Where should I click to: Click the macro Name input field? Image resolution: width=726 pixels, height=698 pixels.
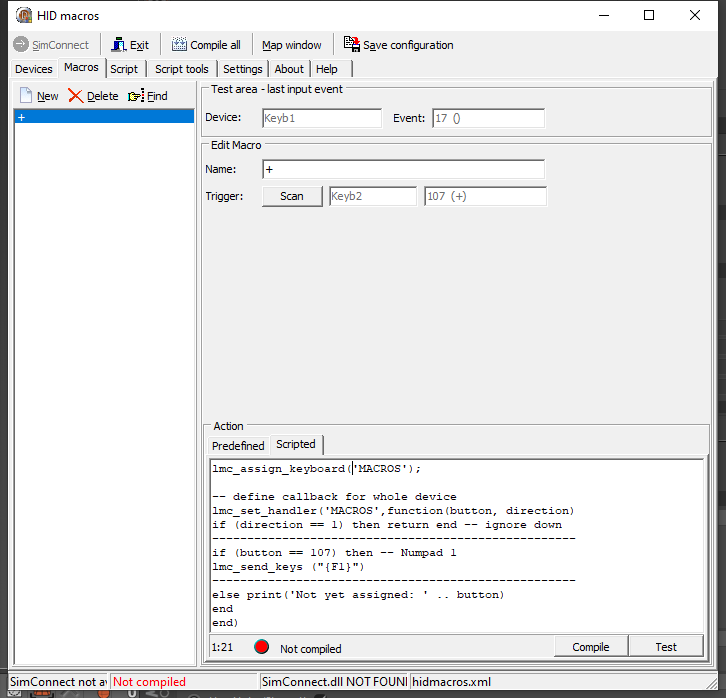click(403, 169)
